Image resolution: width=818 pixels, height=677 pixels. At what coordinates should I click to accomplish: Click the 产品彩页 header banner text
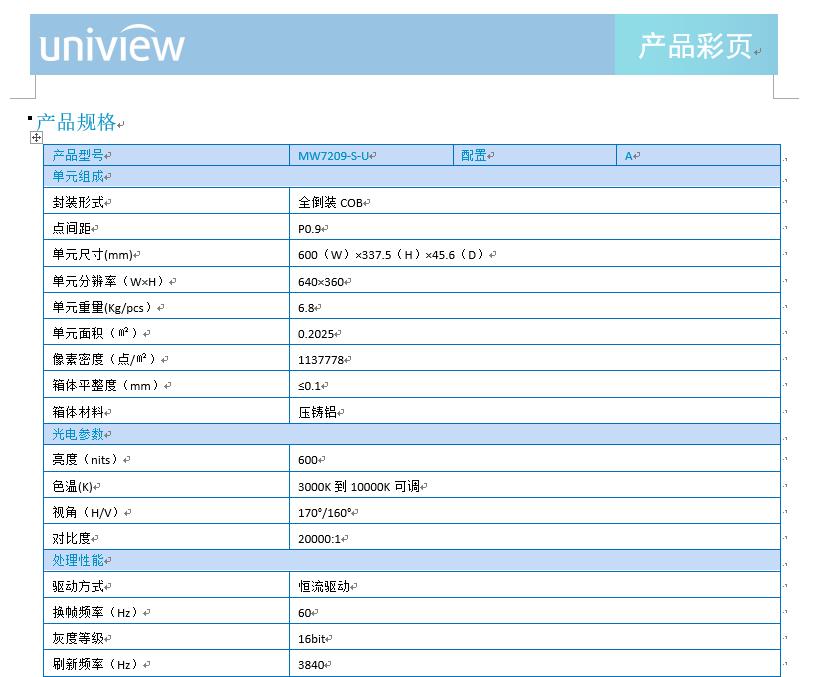pos(695,46)
